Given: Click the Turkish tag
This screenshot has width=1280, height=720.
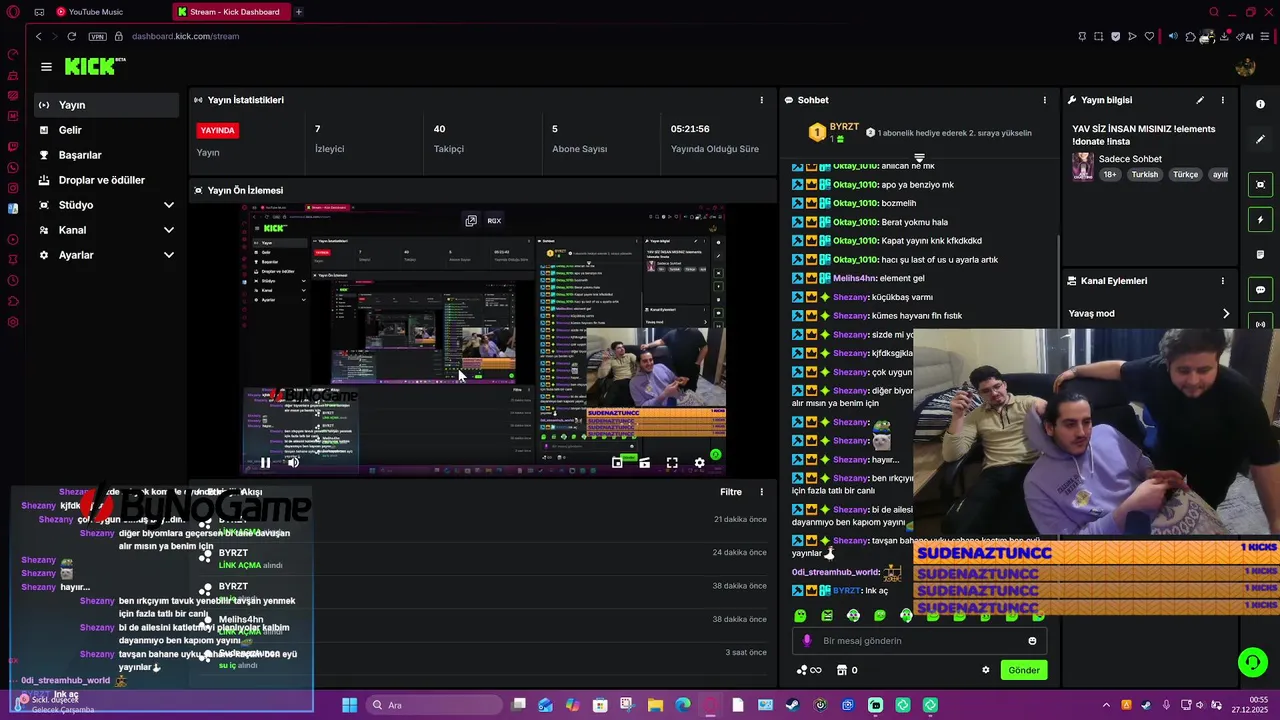Looking at the screenshot, I should click(x=1145, y=174).
